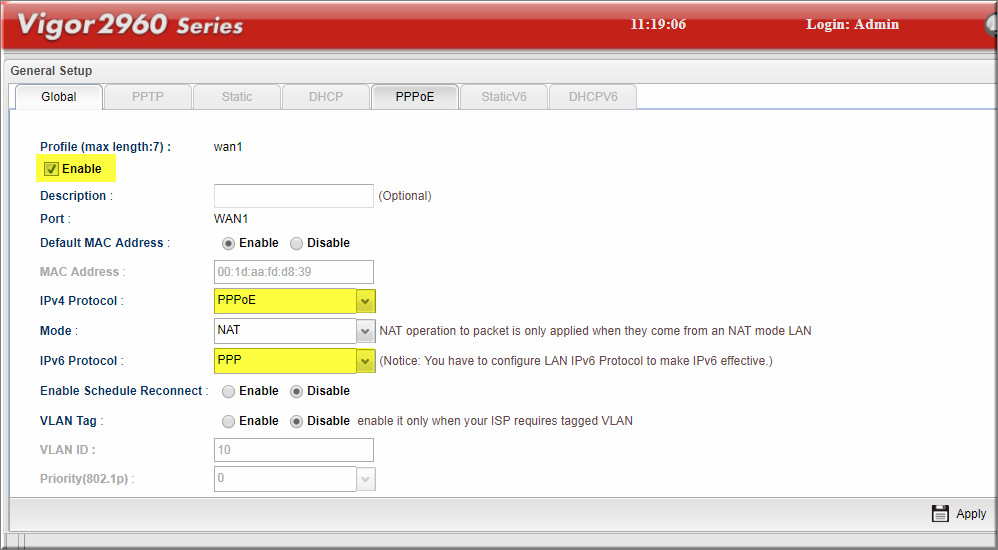Expand the Mode dropdown showing NAT
998x550 pixels.
point(366,331)
